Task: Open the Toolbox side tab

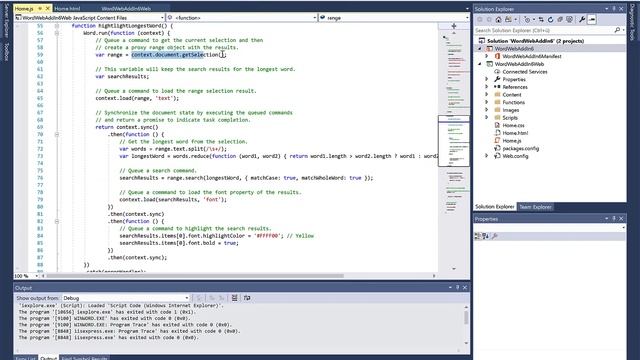Action: click(6, 51)
